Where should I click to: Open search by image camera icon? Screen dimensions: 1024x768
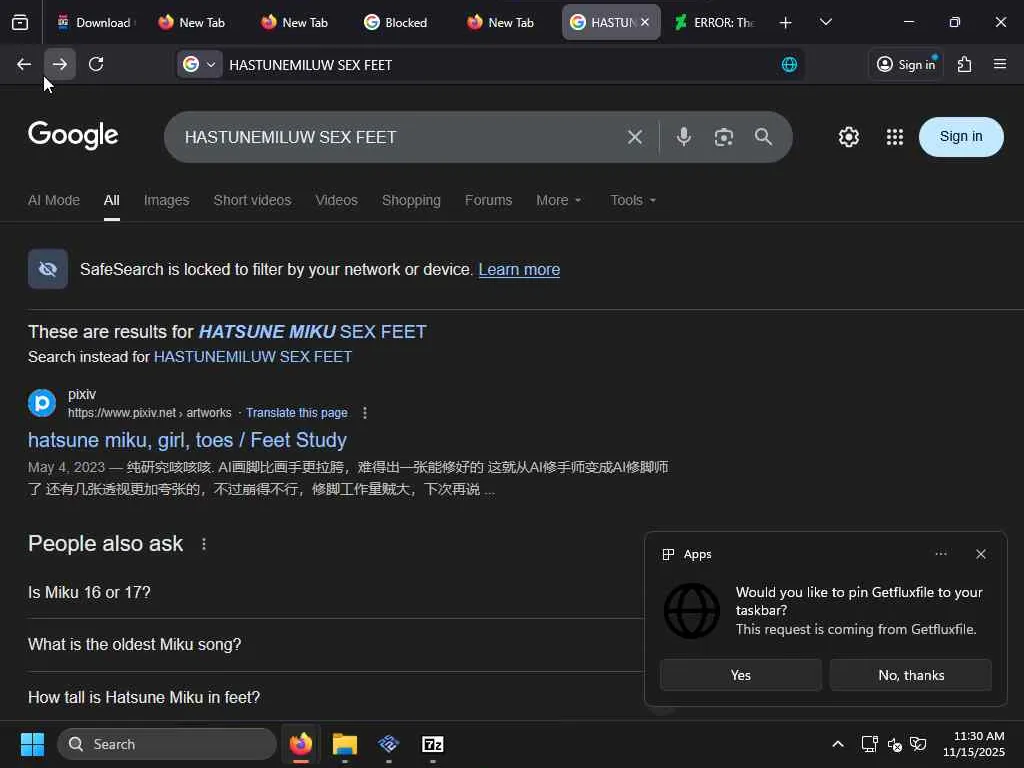point(724,137)
